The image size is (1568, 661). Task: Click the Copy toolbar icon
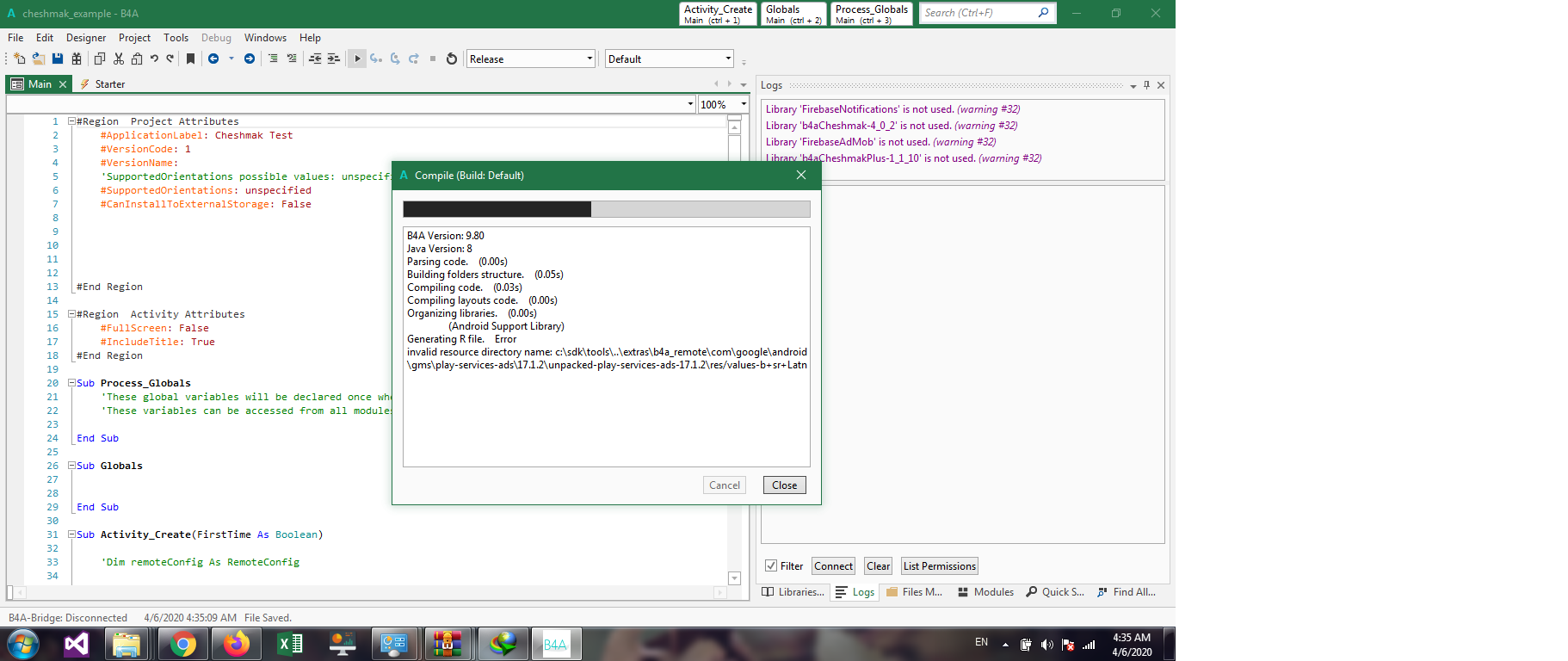(100, 59)
